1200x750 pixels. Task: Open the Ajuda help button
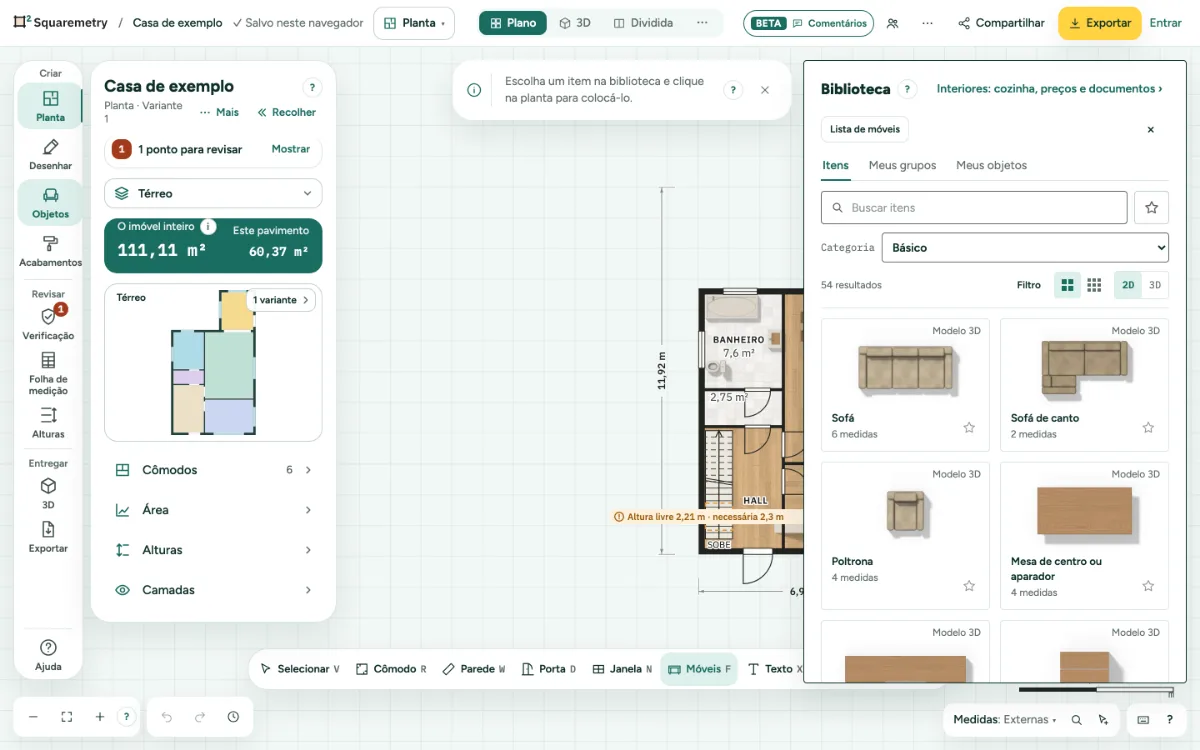[48, 655]
